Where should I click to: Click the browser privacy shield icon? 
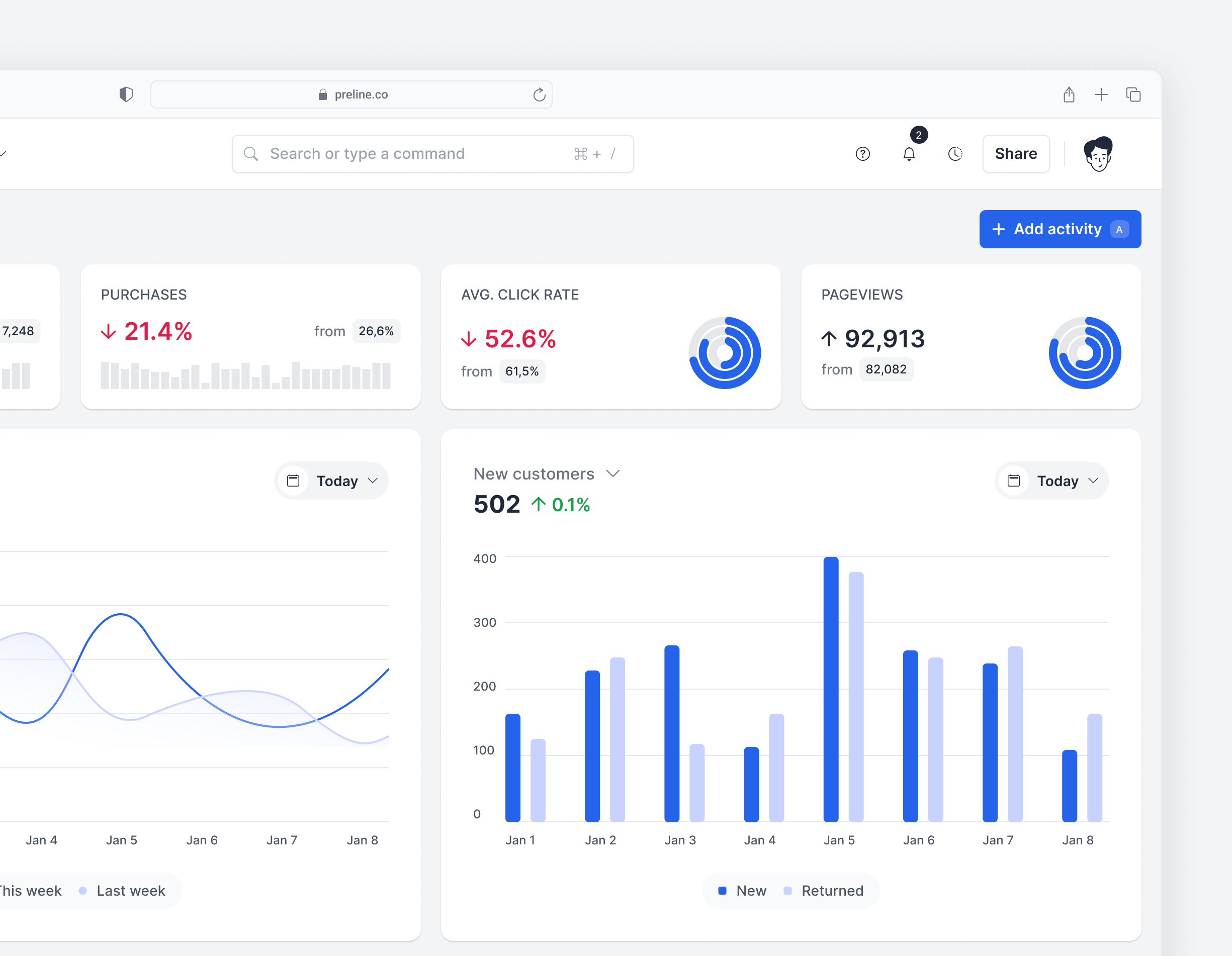pos(126,94)
